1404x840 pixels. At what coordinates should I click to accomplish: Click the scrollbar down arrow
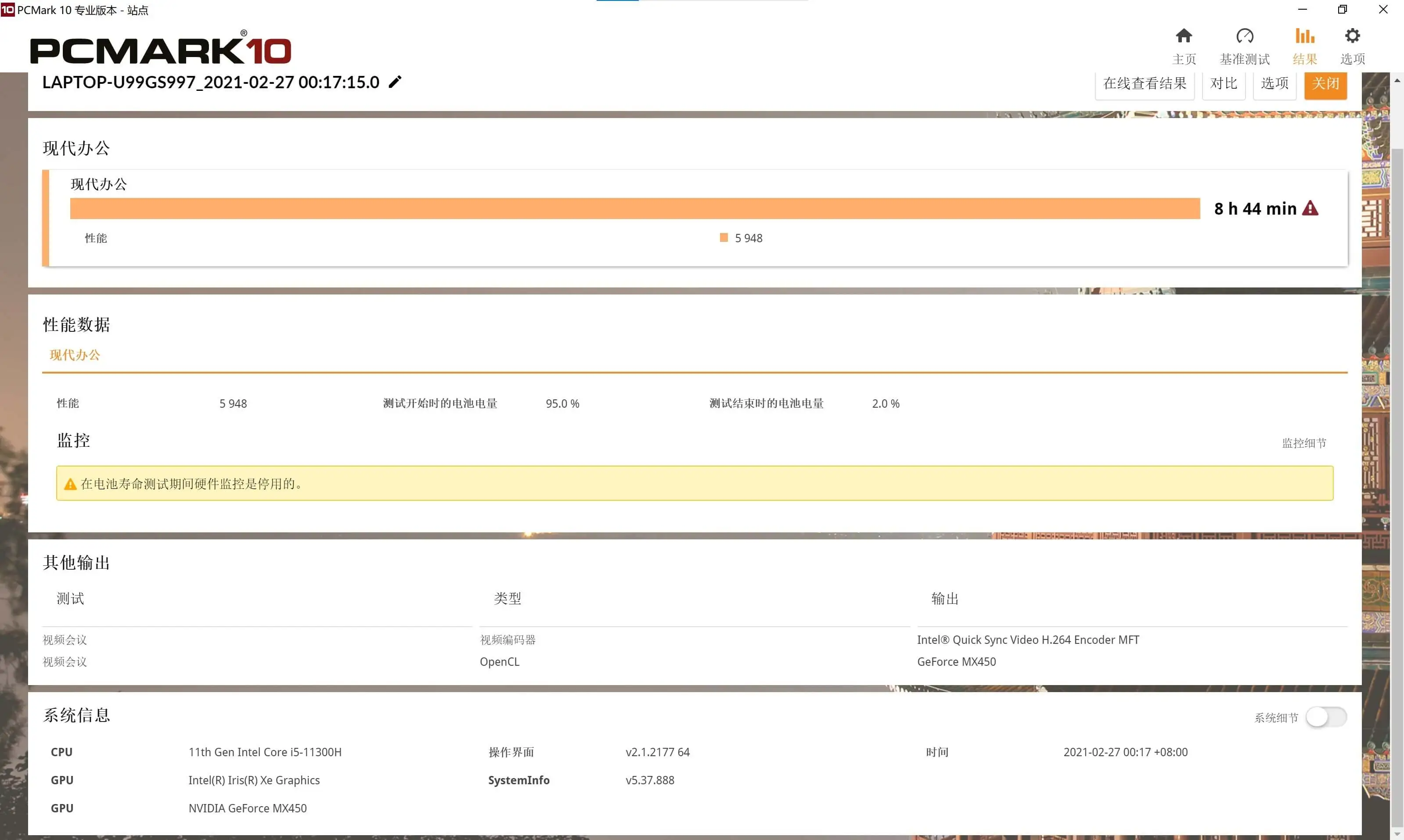[x=1397, y=834]
